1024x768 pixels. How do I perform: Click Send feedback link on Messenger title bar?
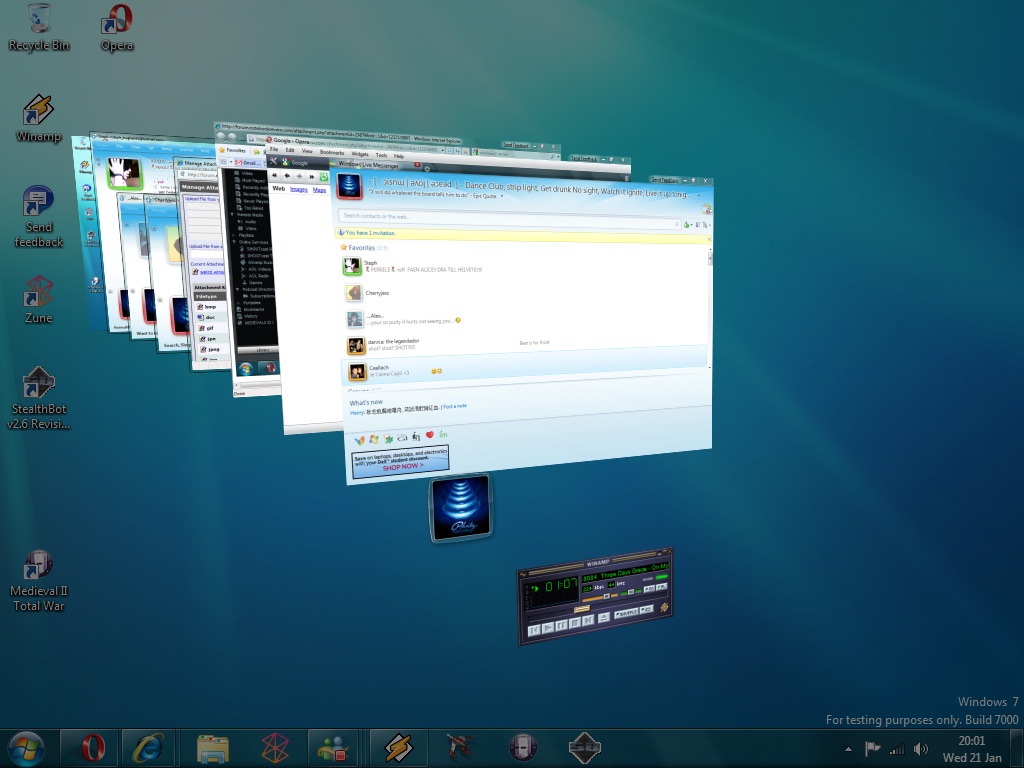pyautogui.click(x=665, y=180)
